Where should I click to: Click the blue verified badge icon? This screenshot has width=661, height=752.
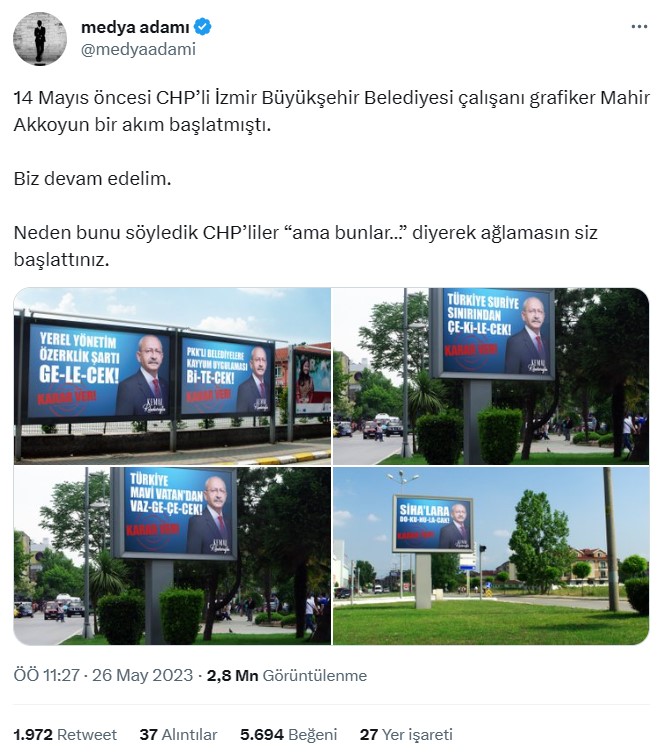point(202,27)
